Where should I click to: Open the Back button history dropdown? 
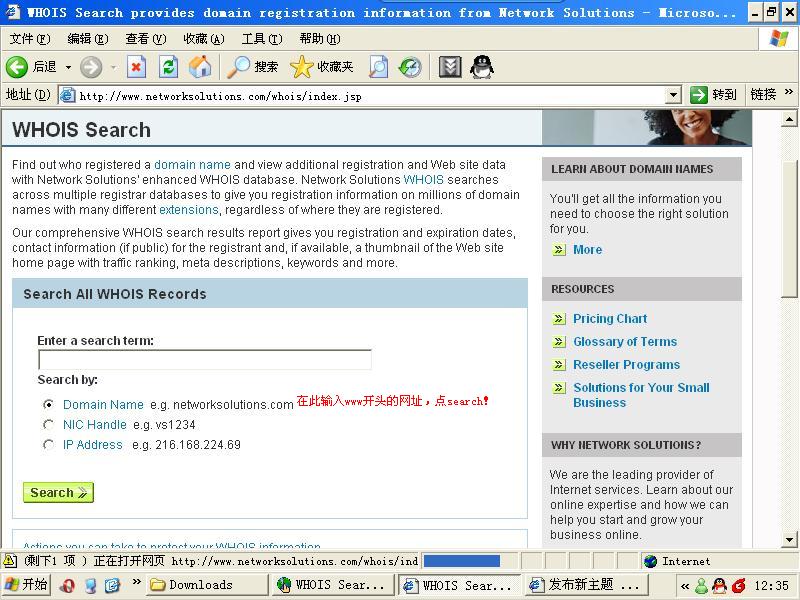coord(68,67)
